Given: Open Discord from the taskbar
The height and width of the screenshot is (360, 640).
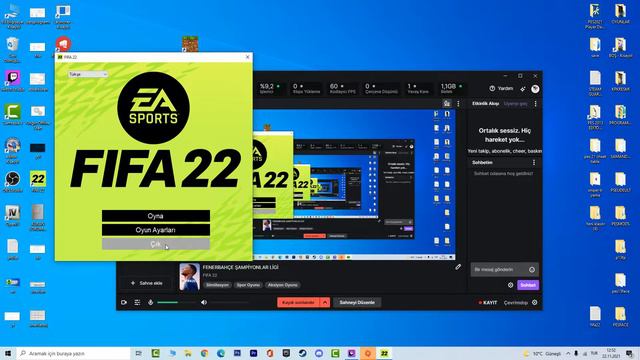Looking at the screenshot, I should coord(319,353).
